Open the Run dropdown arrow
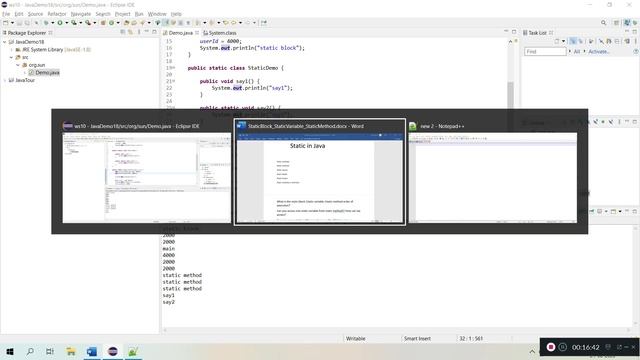640x360 pixels. tap(66, 23)
